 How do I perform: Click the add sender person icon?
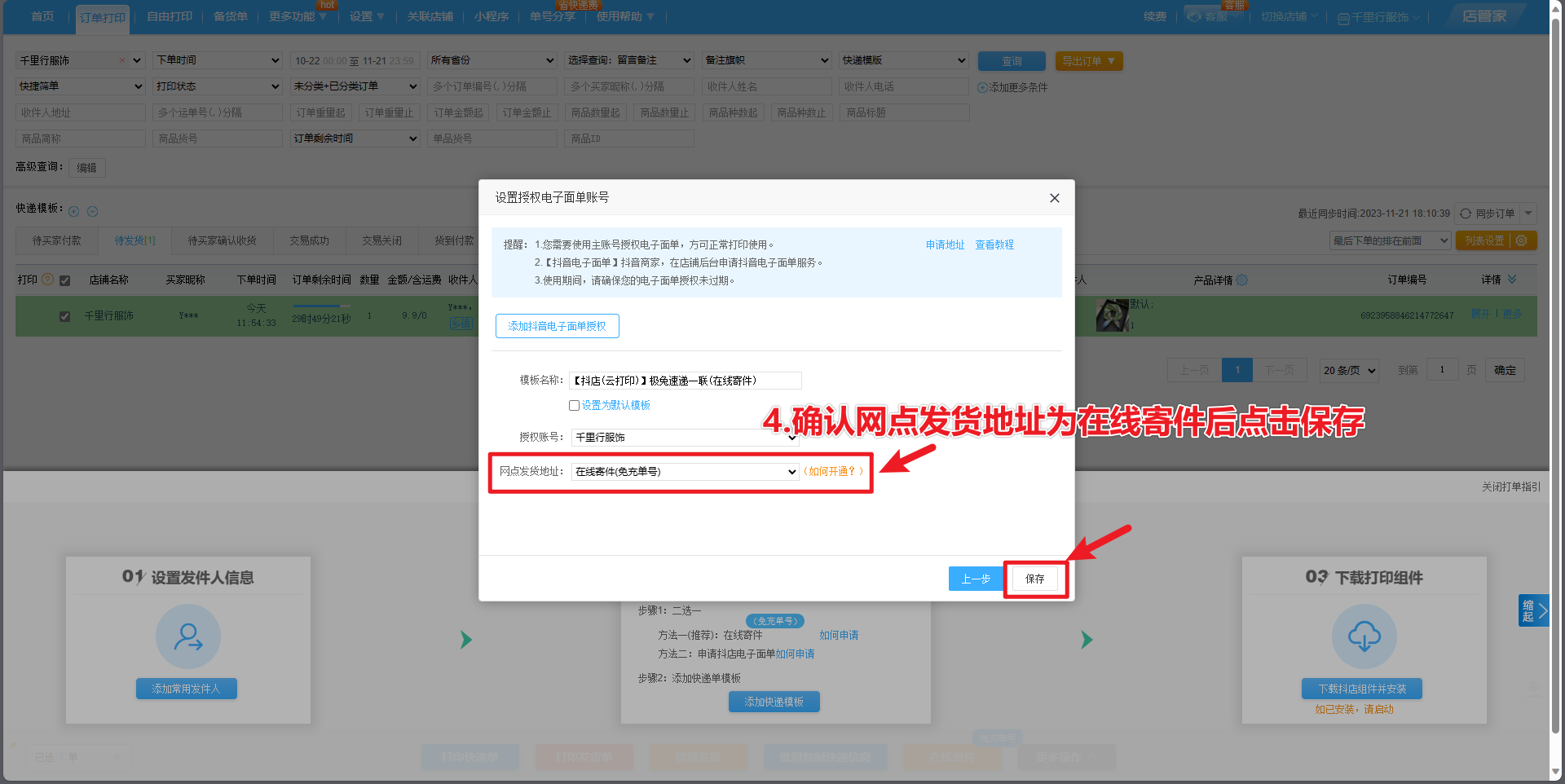(188, 636)
